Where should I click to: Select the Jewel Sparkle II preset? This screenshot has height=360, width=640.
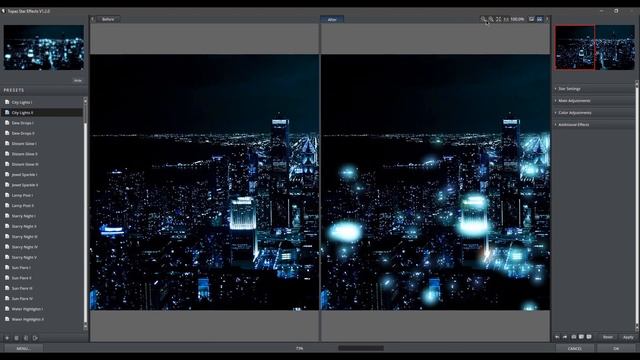pos(42,185)
